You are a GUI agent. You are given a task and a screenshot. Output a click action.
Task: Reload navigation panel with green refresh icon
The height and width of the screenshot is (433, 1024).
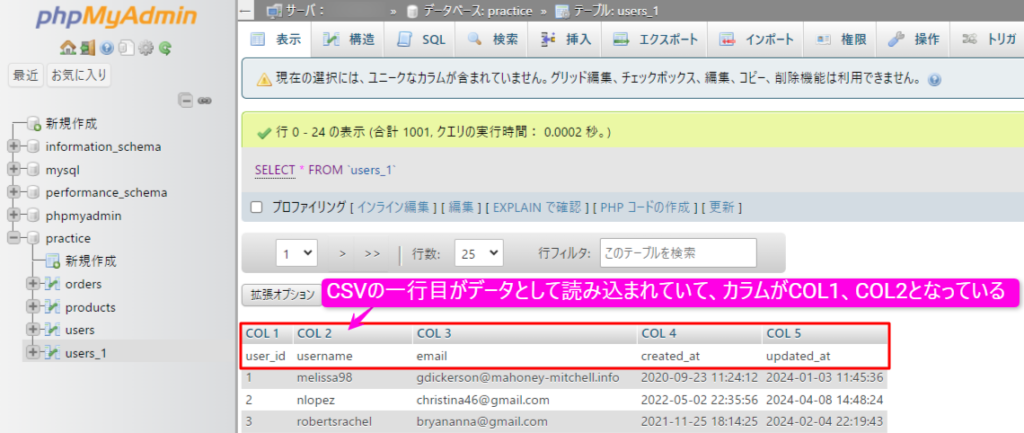(164, 47)
